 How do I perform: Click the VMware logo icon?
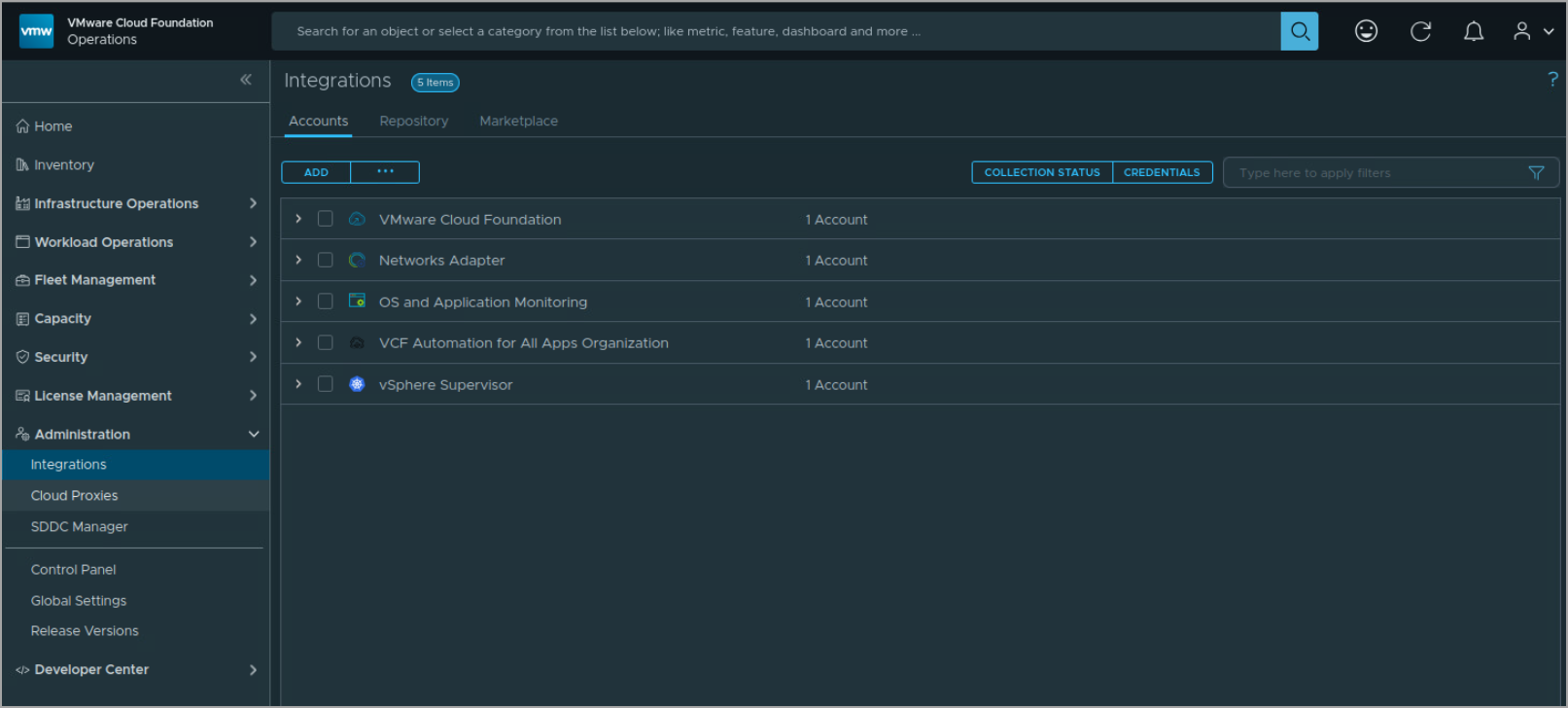37,31
